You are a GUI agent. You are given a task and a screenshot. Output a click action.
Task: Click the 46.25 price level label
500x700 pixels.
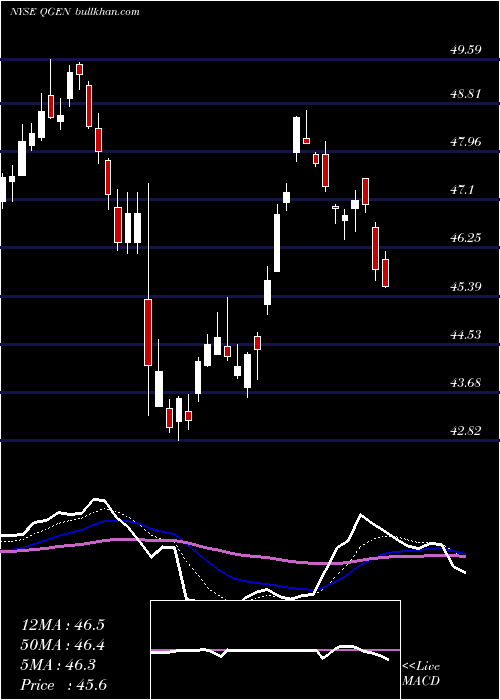[x=465, y=238]
